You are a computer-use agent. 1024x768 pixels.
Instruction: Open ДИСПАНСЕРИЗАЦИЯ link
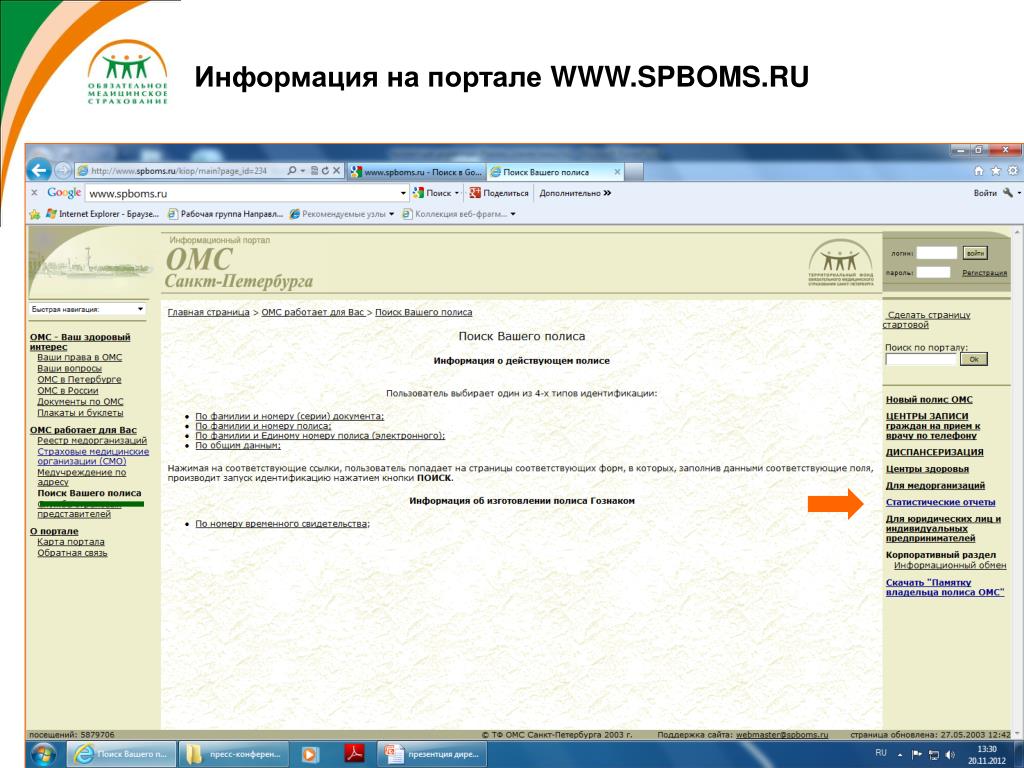point(934,452)
